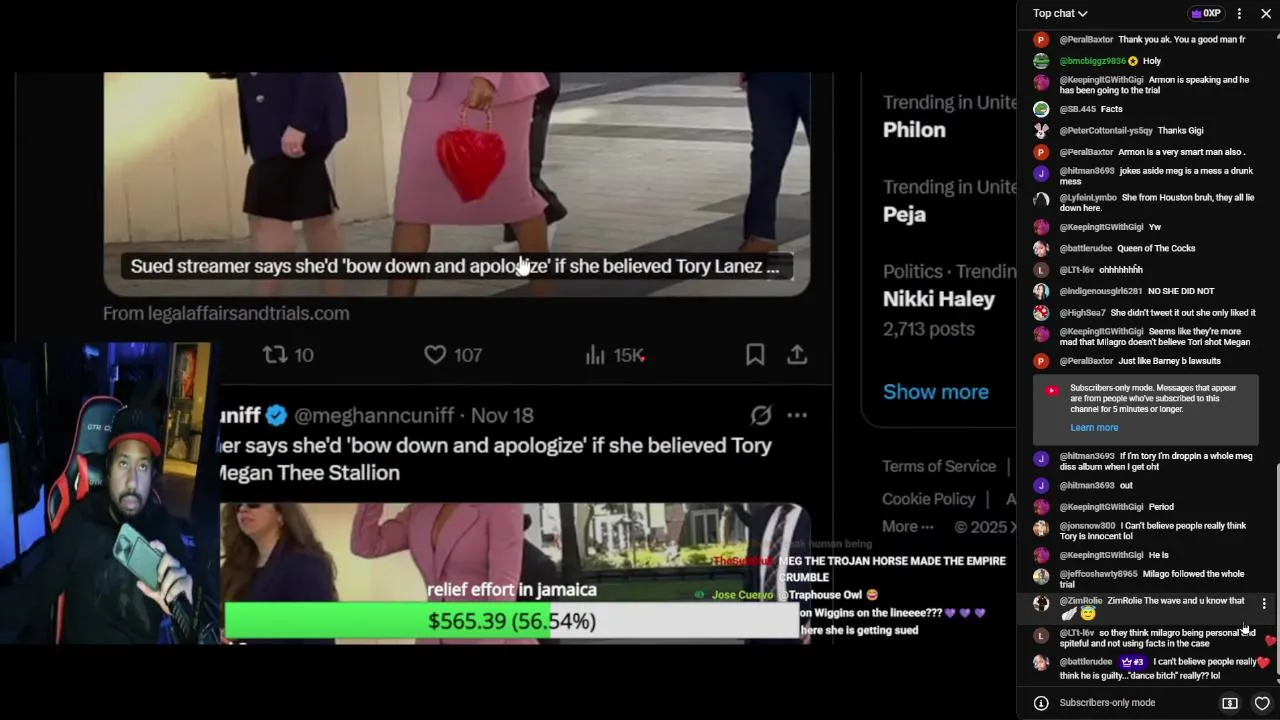Open the 0XP channel points badge
Image resolution: width=1280 pixels, height=720 pixels.
click(x=1205, y=13)
